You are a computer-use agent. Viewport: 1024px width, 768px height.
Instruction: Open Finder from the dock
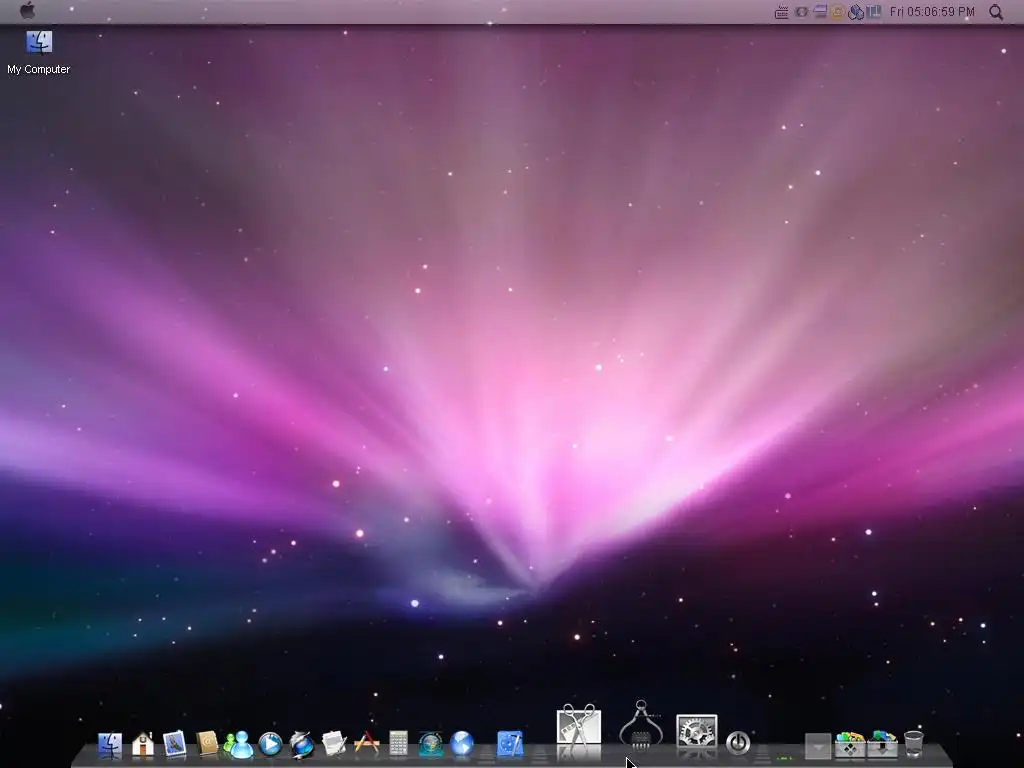(110, 744)
